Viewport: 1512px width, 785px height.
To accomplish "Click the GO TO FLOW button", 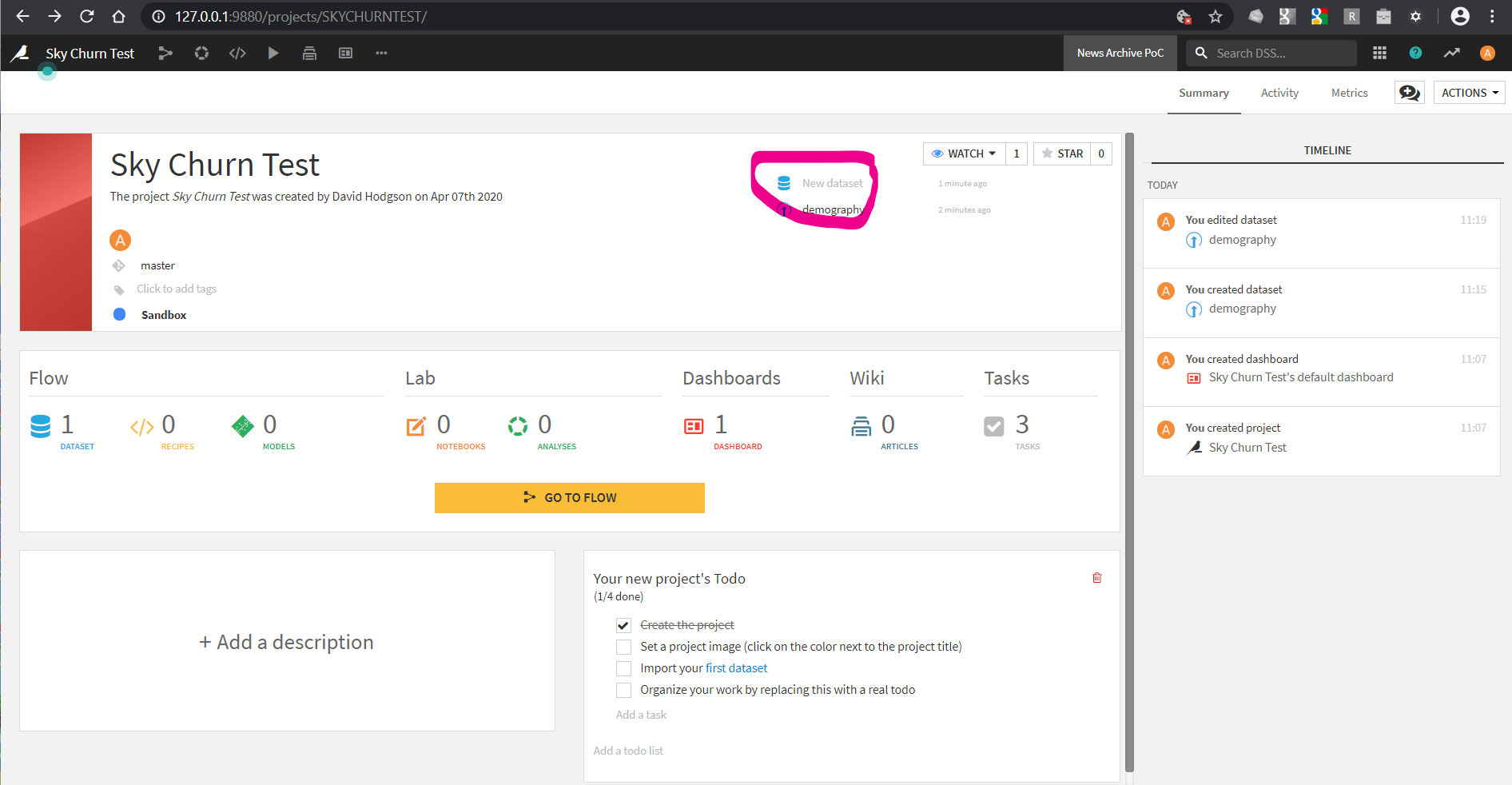I will click(569, 497).
